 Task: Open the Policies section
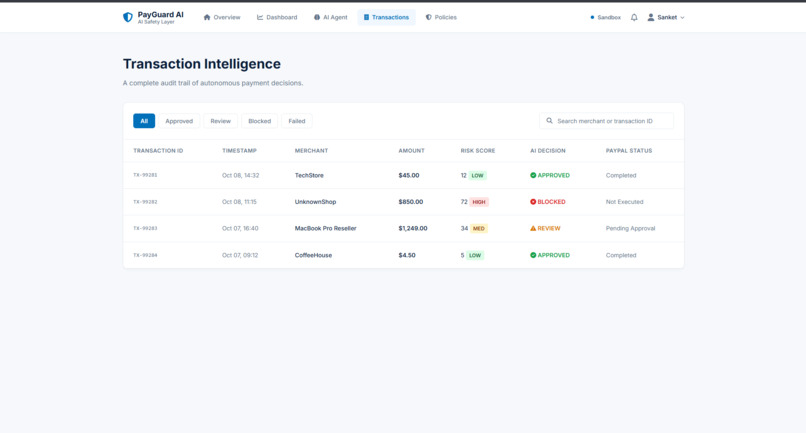point(441,17)
